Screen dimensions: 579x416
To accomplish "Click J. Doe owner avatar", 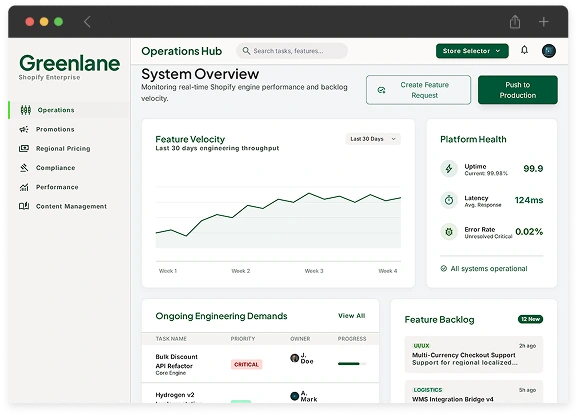I will tap(294, 358).
